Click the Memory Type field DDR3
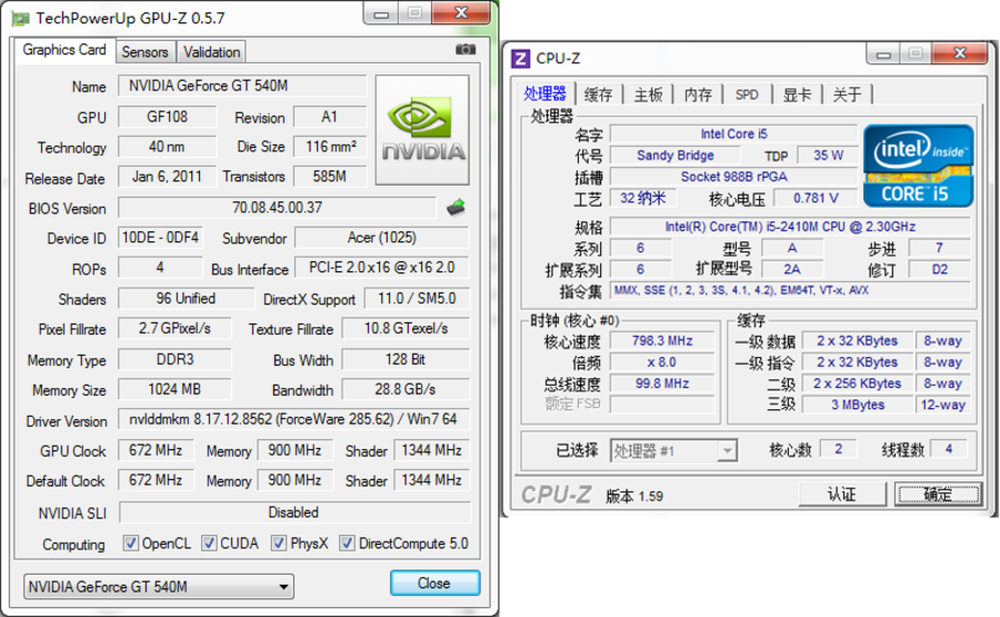This screenshot has height=617, width=1000. (x=175, y=359)
